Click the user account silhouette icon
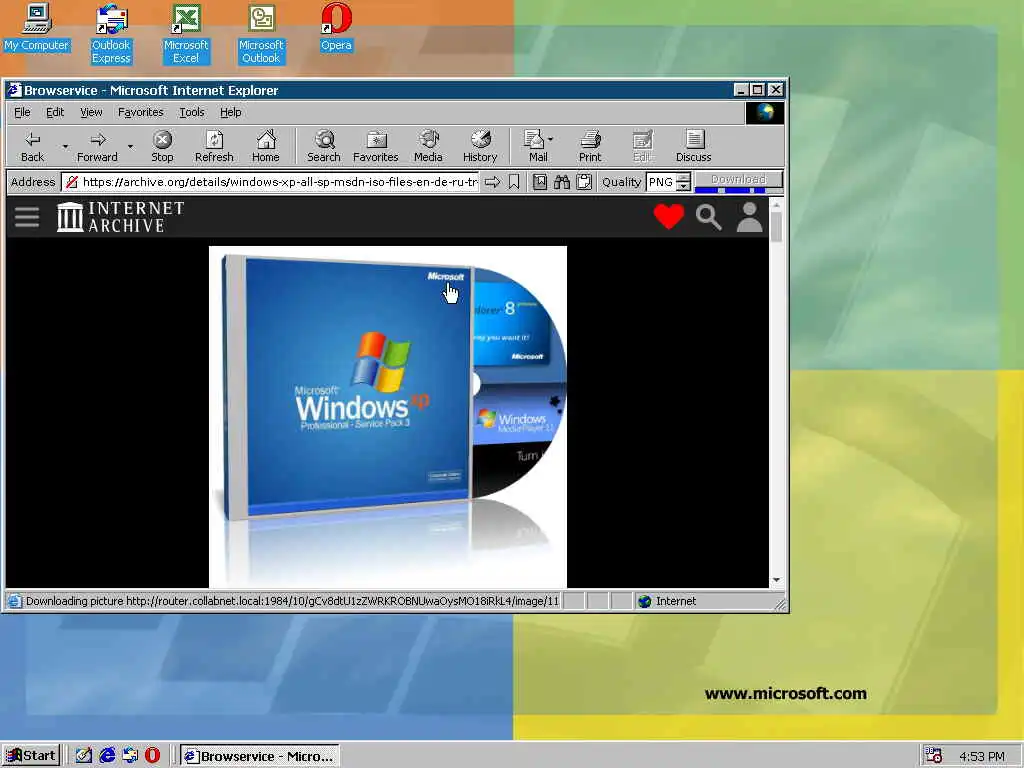This screenshot has height=768, width=1024. click(x=749, y=216)
